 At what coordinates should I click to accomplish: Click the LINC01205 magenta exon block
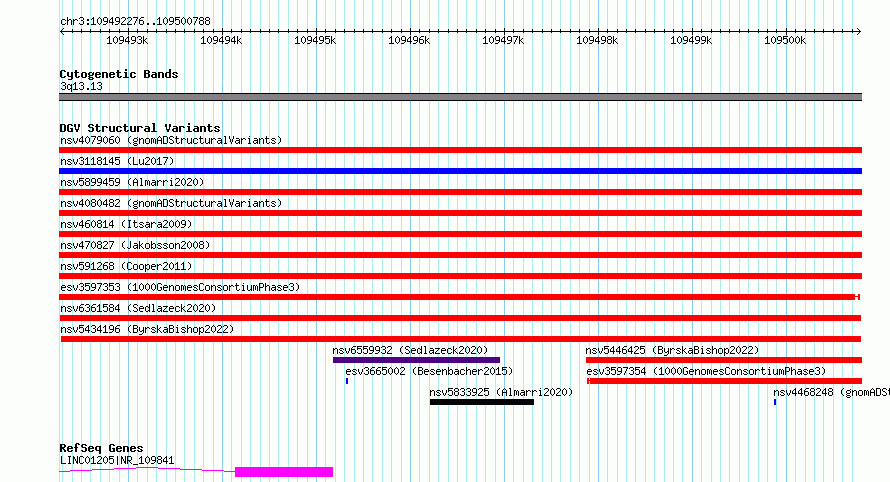coord(284,472)
